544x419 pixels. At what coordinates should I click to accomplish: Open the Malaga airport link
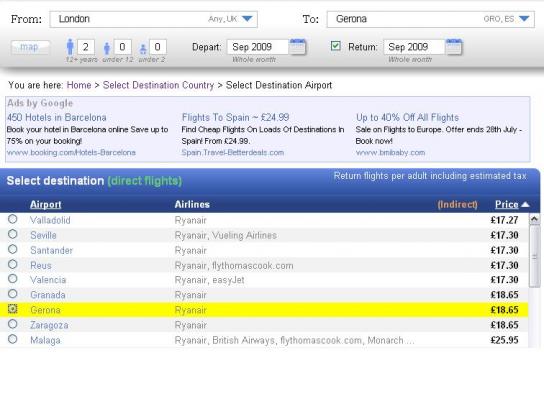(45, 341)
